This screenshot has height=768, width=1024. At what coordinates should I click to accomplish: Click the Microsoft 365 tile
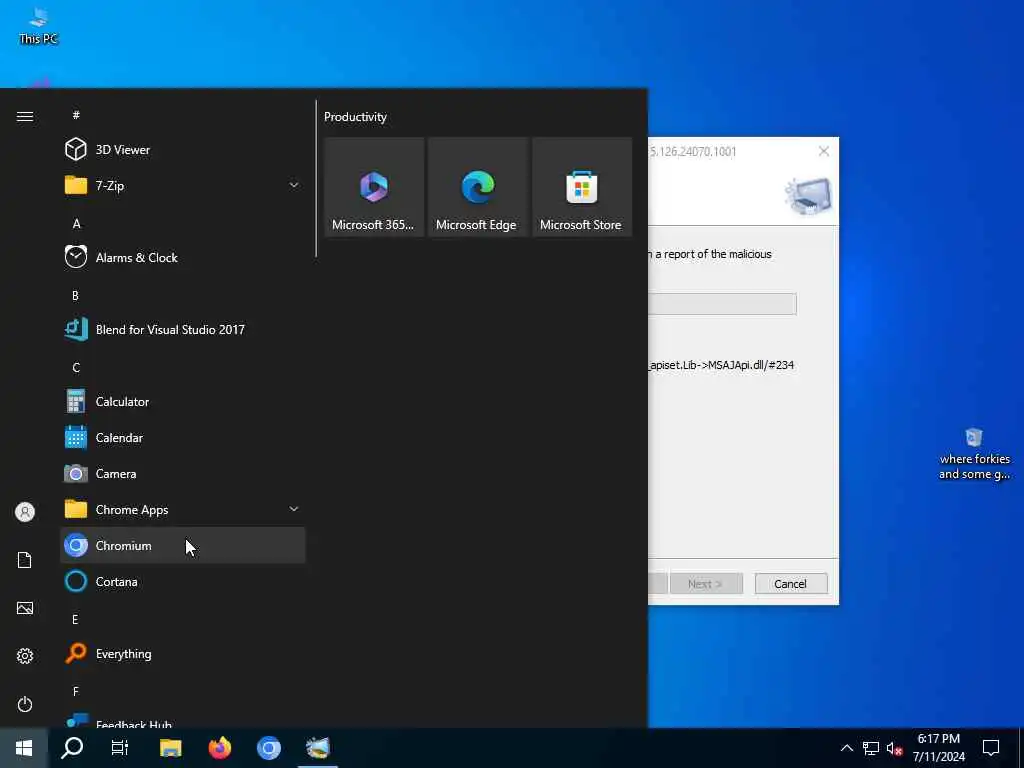click(374, 187)
